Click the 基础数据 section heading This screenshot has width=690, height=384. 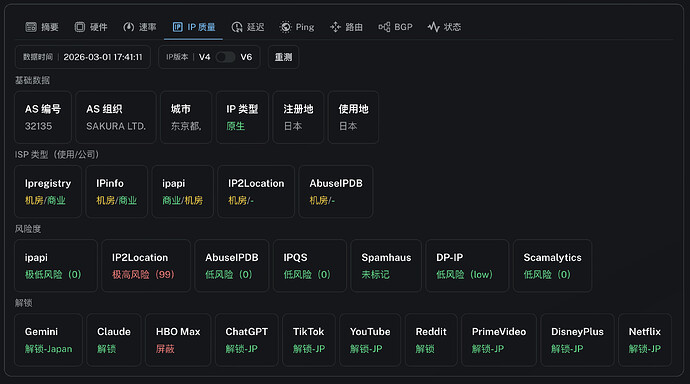[33, 80]
